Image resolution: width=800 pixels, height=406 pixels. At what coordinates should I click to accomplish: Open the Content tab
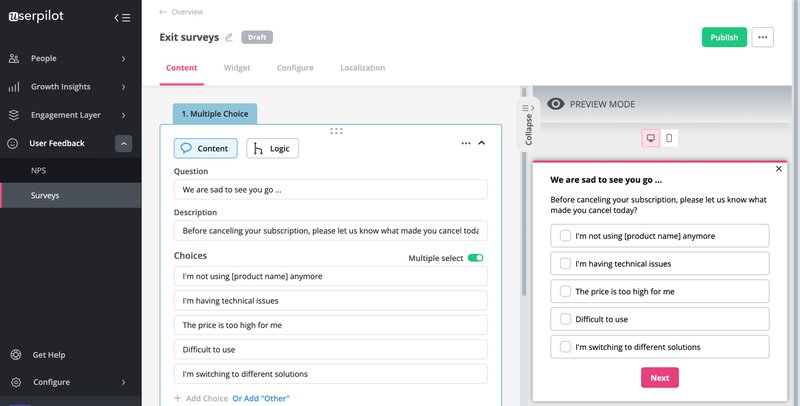pyautogui.click(x=182, y=68)
